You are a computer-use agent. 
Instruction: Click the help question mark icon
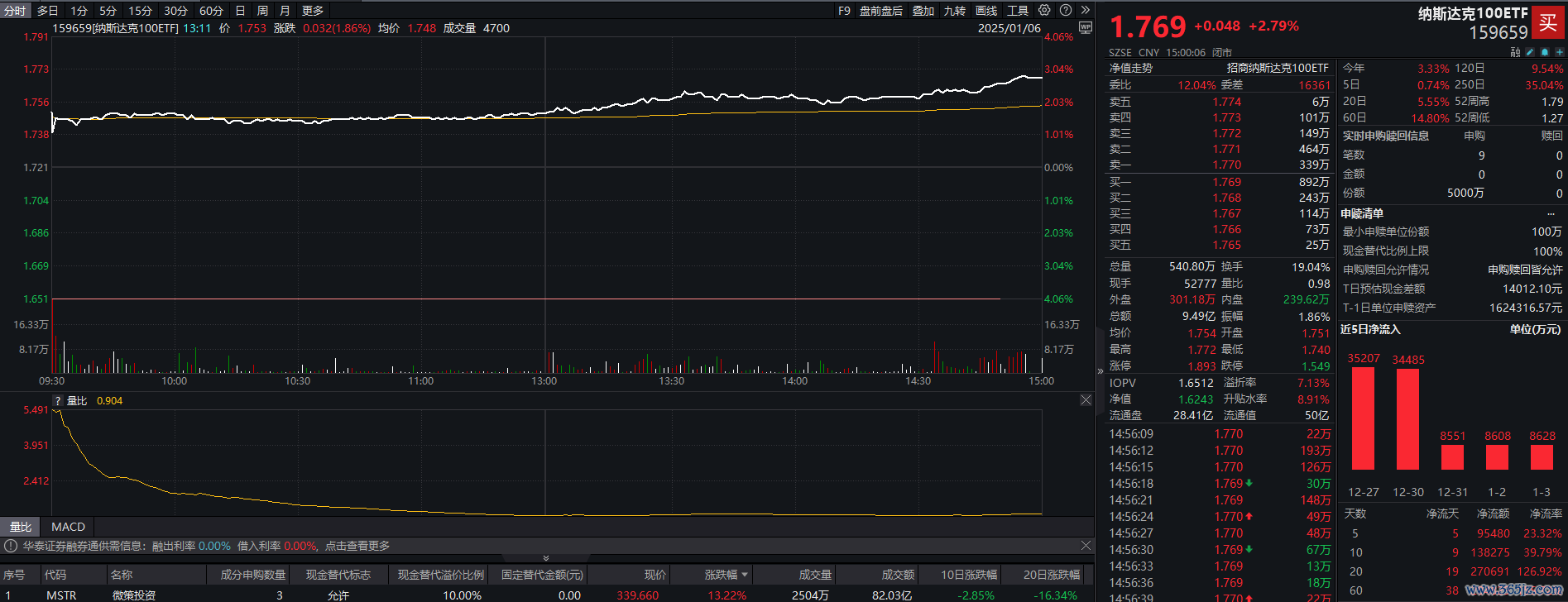pos(1066,11)
